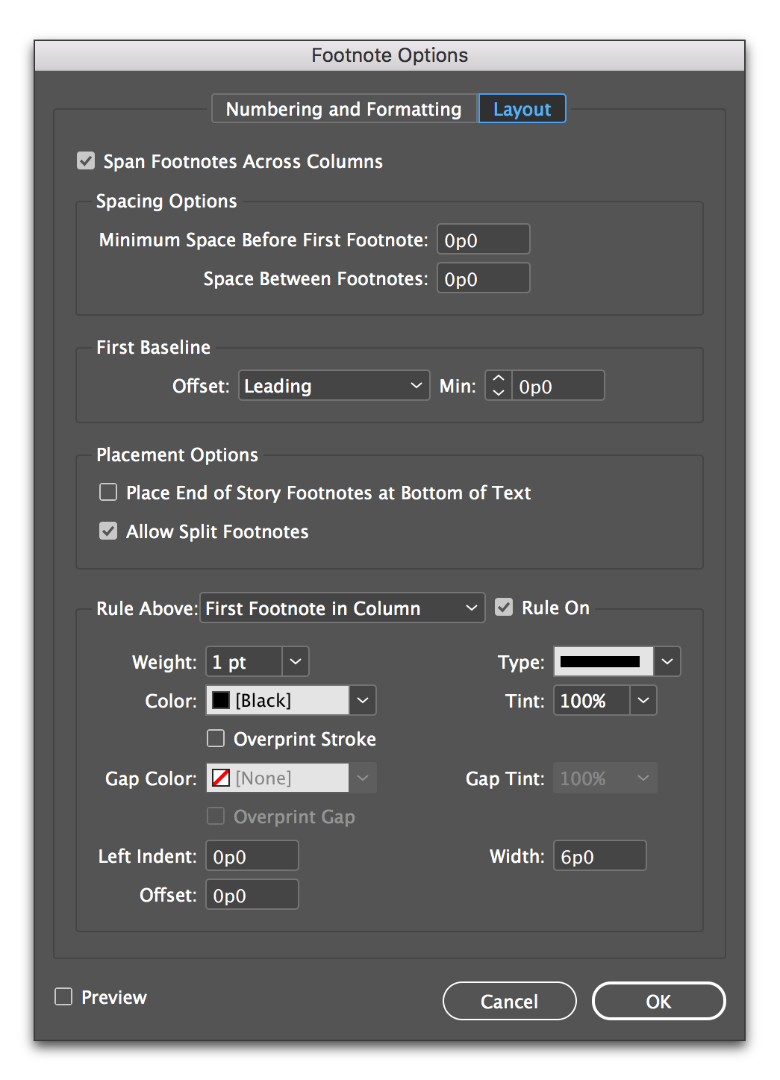The width and height of the screenshot is (780, 1080).
Task: Uncheck the Rule On checkbox
Action: click(503, 607)
